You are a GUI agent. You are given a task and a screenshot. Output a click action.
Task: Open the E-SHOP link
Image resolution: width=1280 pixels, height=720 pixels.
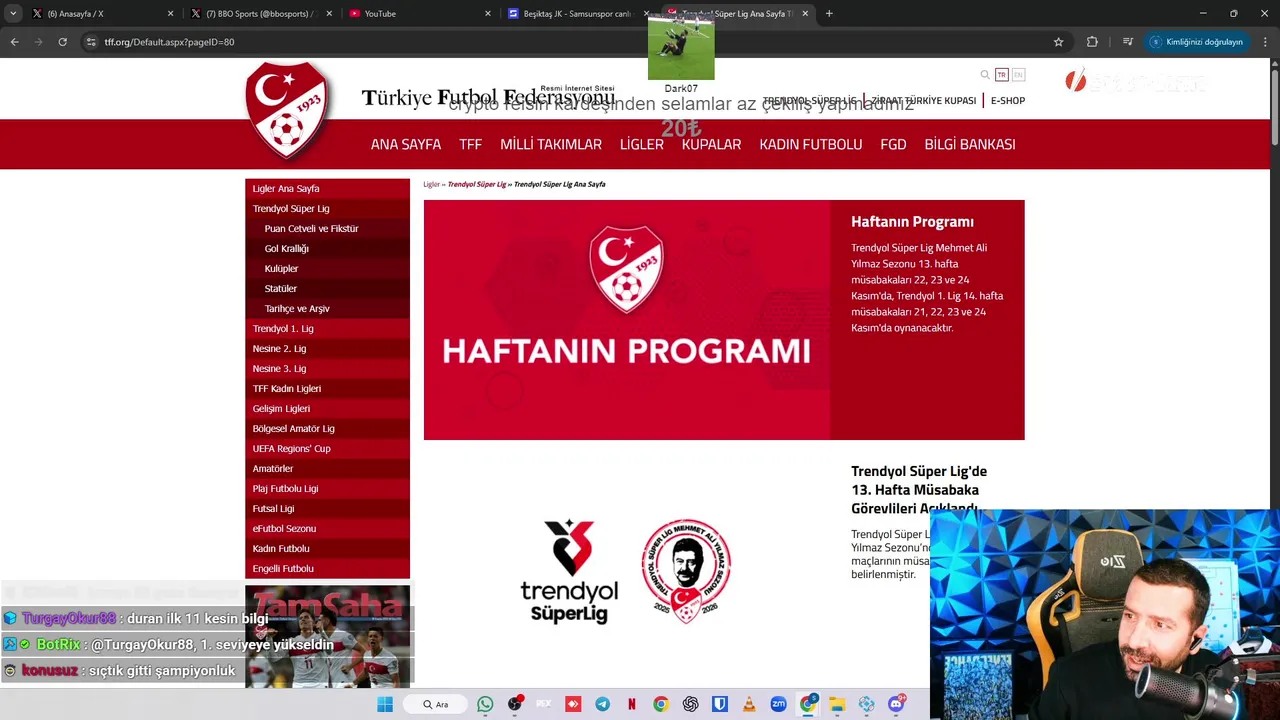click(1008, 101)
